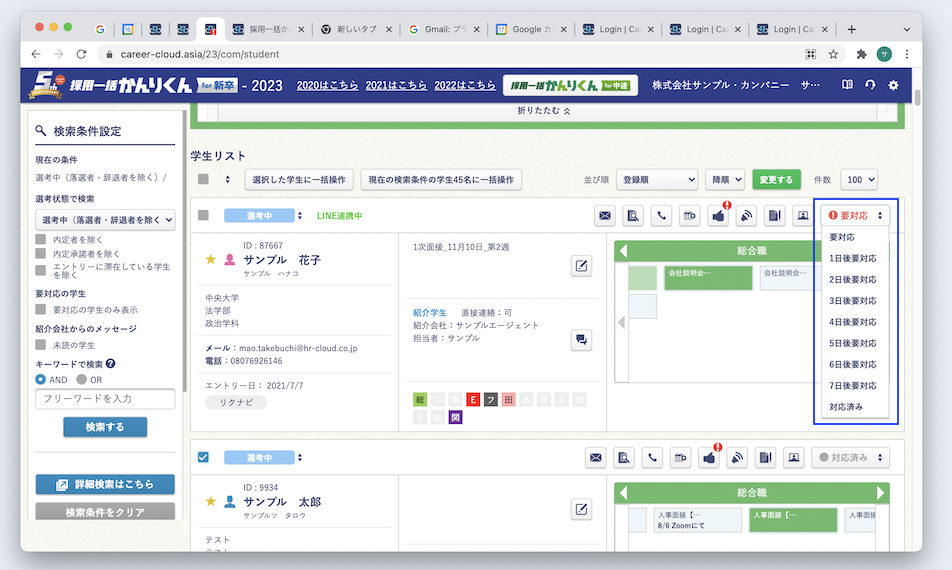Select OR keyword mode

point(81,379)
